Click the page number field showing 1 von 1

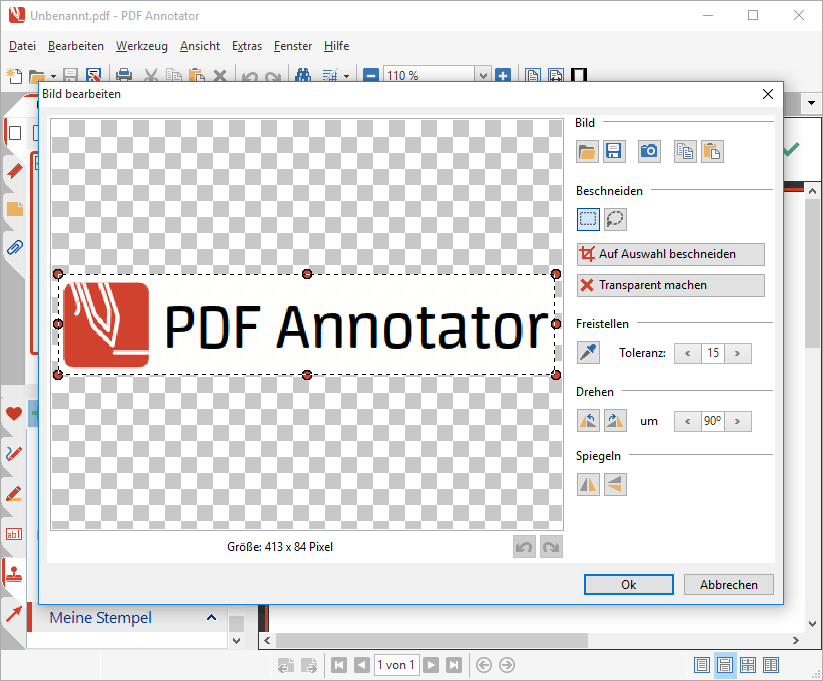pos(396,665)
